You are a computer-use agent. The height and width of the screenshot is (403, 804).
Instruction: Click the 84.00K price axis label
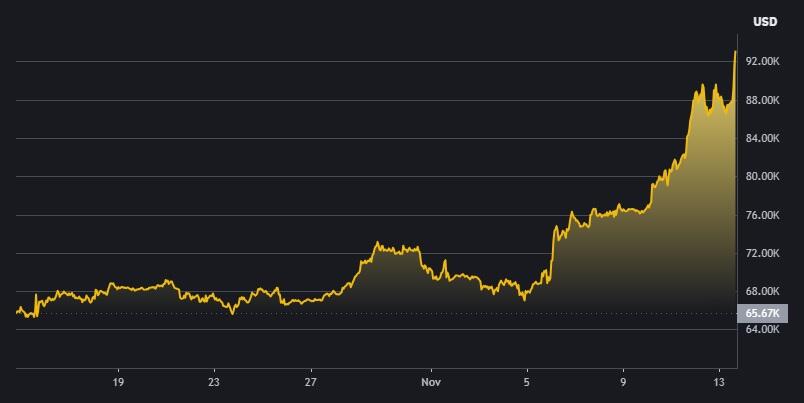point(762,138)
